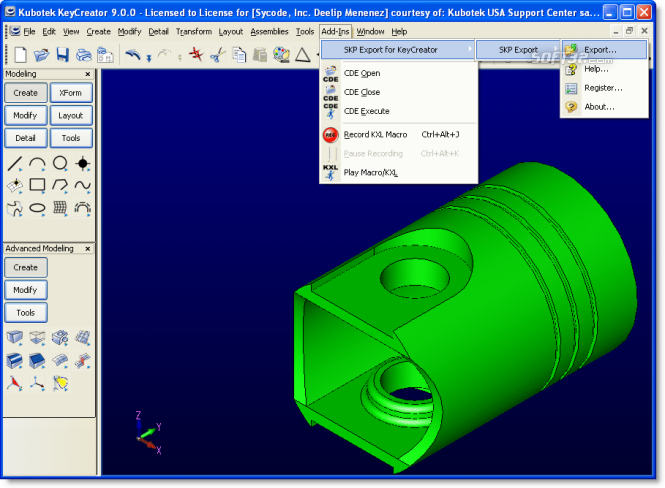Click Create in Advanced Modeling palette
Image resolution: width=665 pixels, height=488 pixels.
(x=25, y=268)
